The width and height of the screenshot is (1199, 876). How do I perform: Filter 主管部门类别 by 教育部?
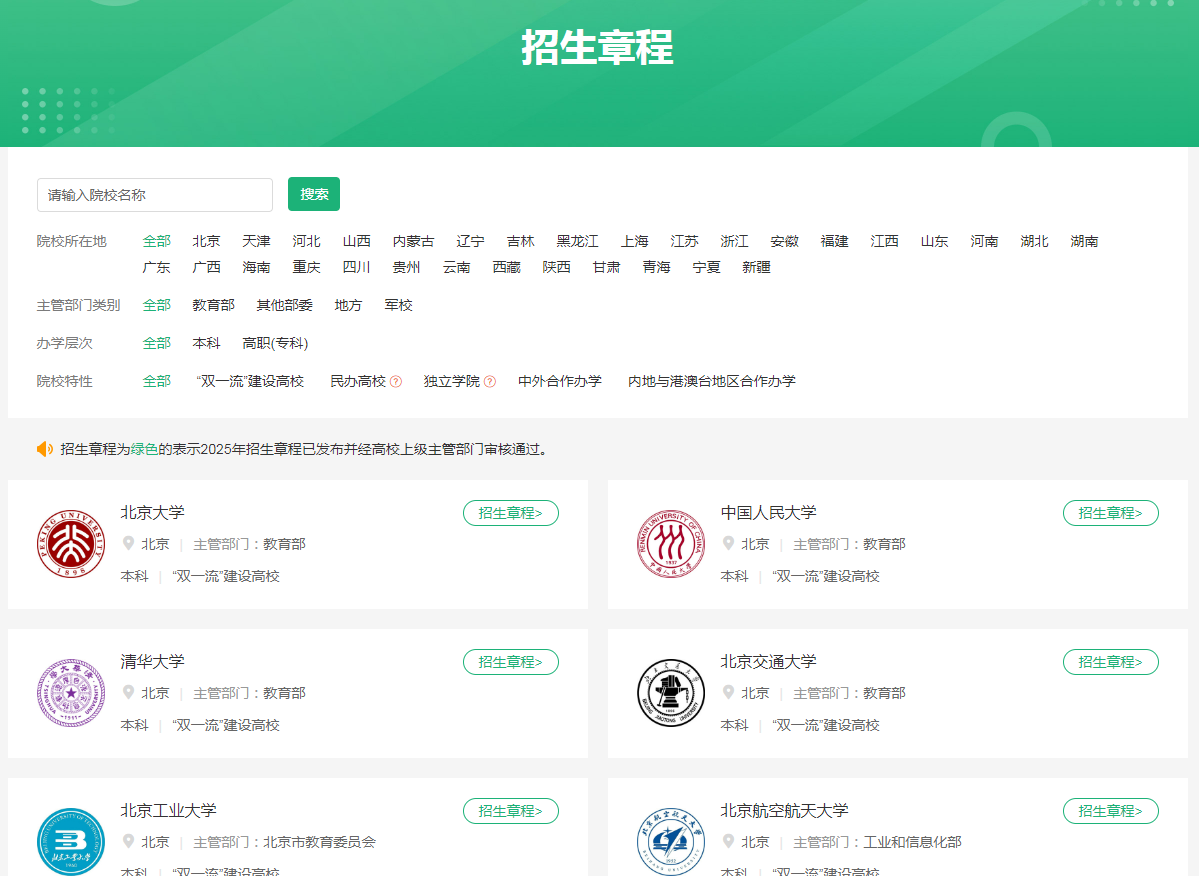213,306
